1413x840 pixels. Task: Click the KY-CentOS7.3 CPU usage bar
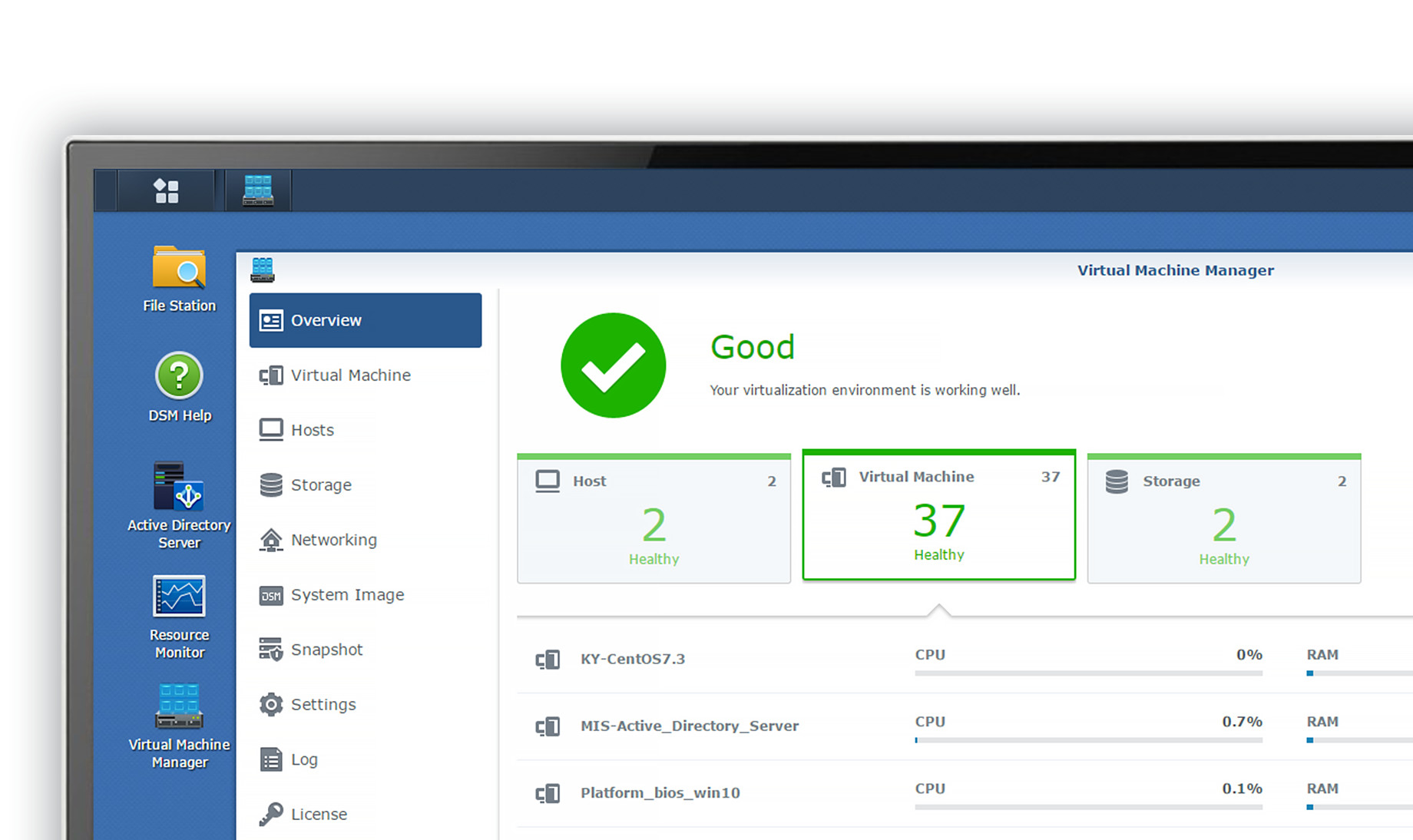(x=1089, y=673)
